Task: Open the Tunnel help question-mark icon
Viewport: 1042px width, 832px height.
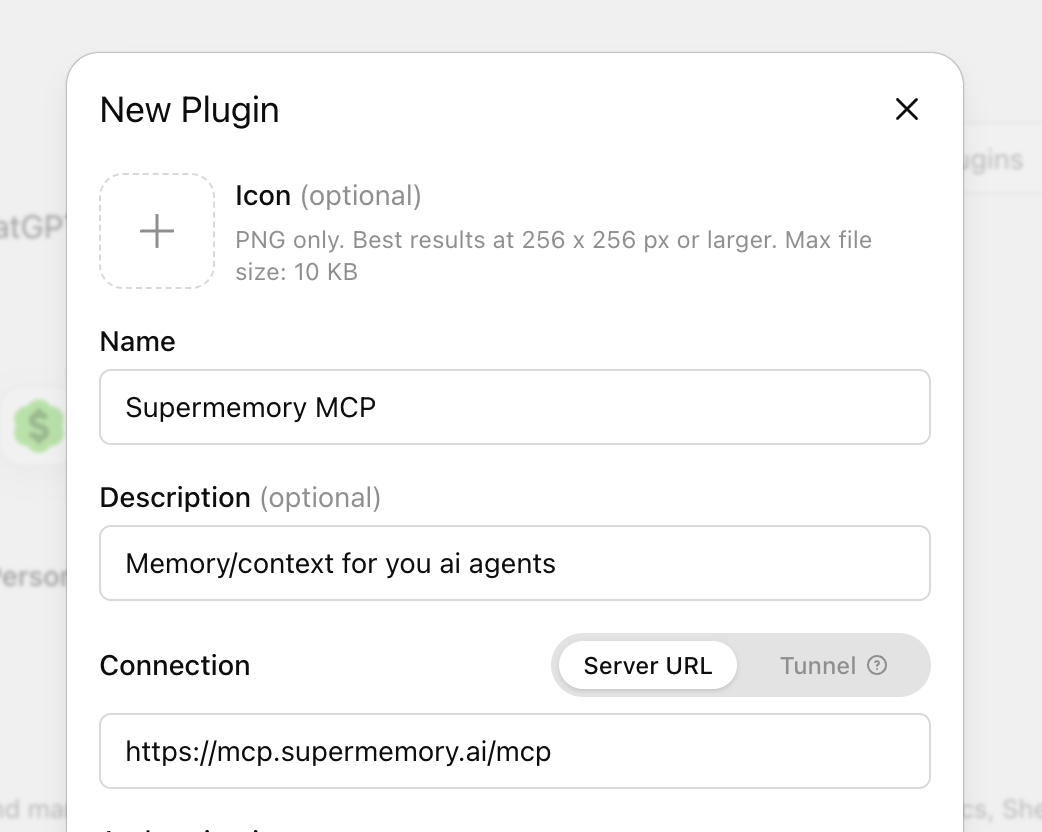Action: [877, 665]
